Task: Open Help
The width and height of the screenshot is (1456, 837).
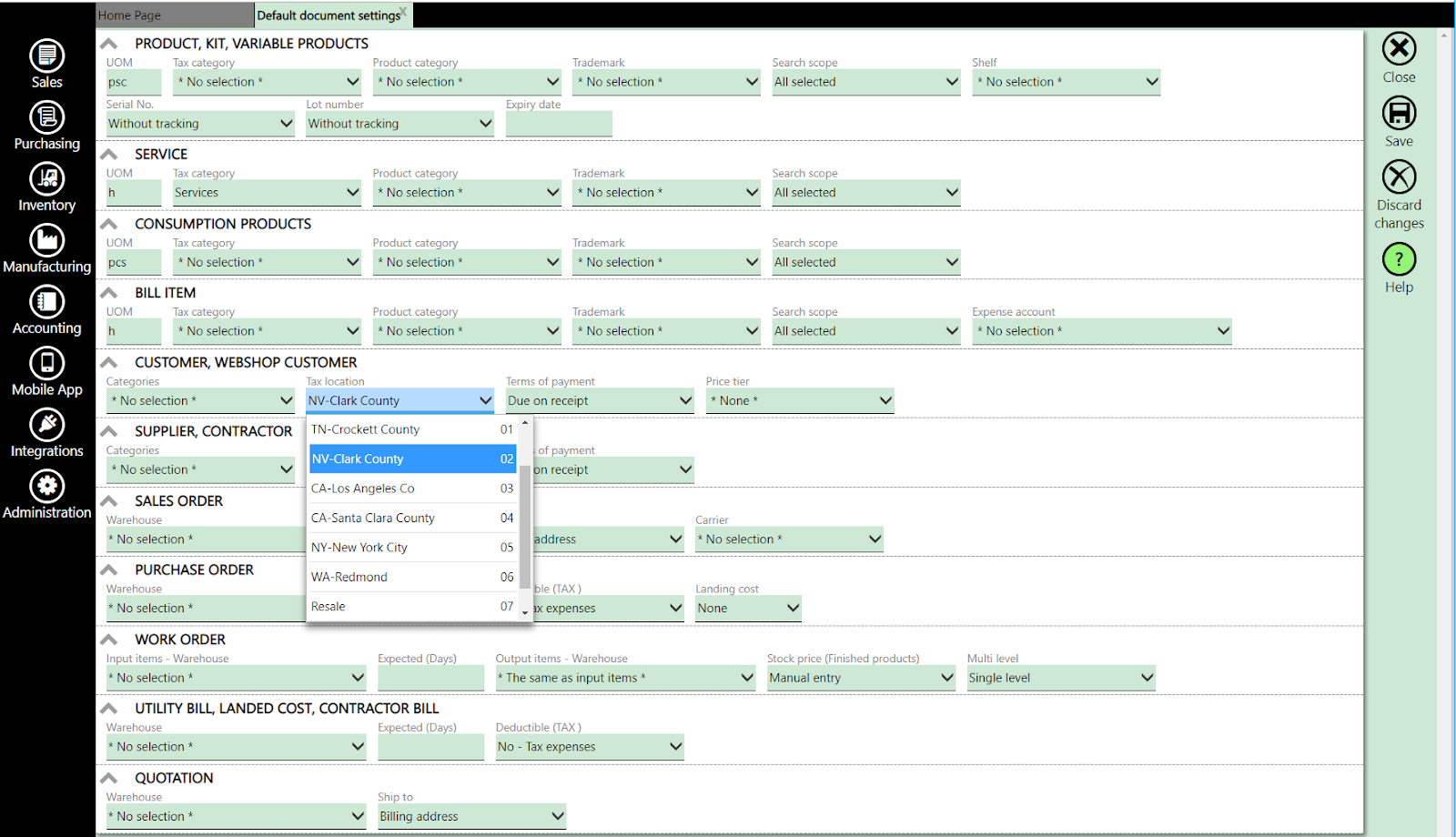Action: (1398, 264)
